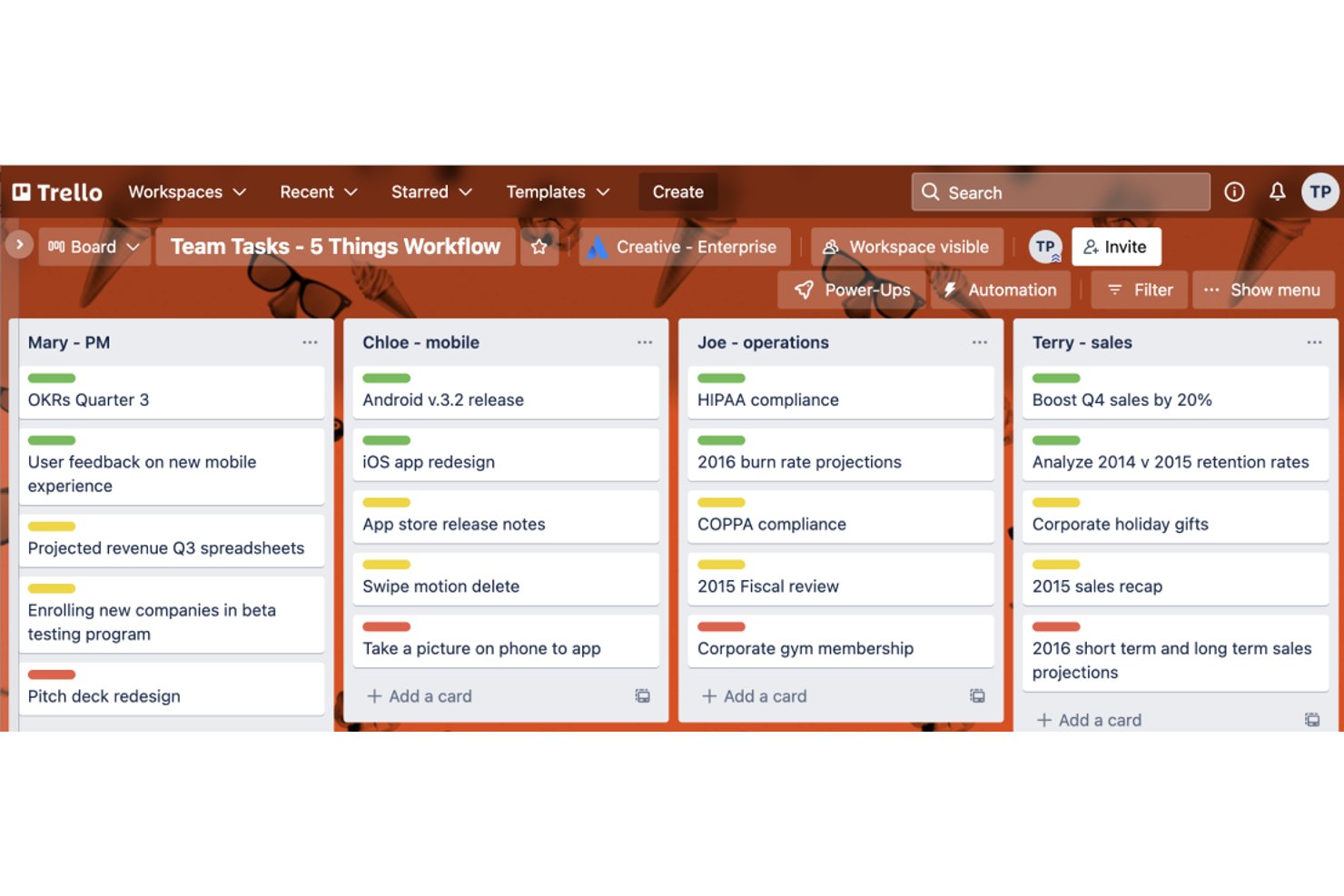
Task: Click the Trello logo home icon
Action: (x=57, y=192)
